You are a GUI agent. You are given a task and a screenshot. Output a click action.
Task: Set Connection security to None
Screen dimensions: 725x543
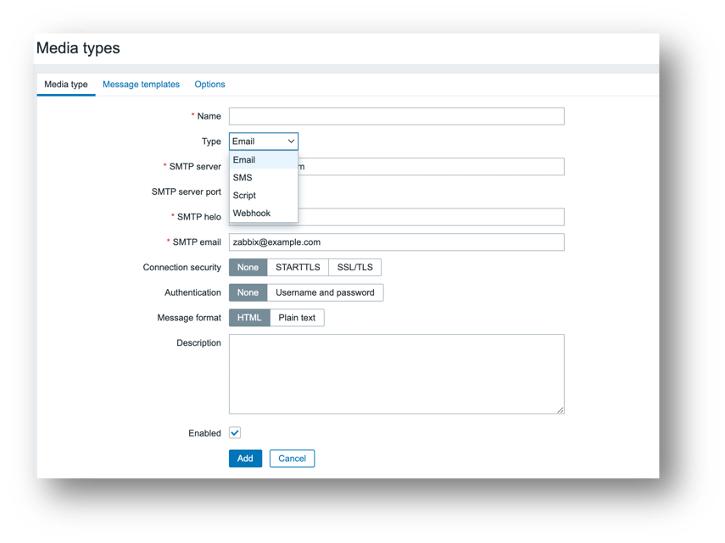point(248,268)
